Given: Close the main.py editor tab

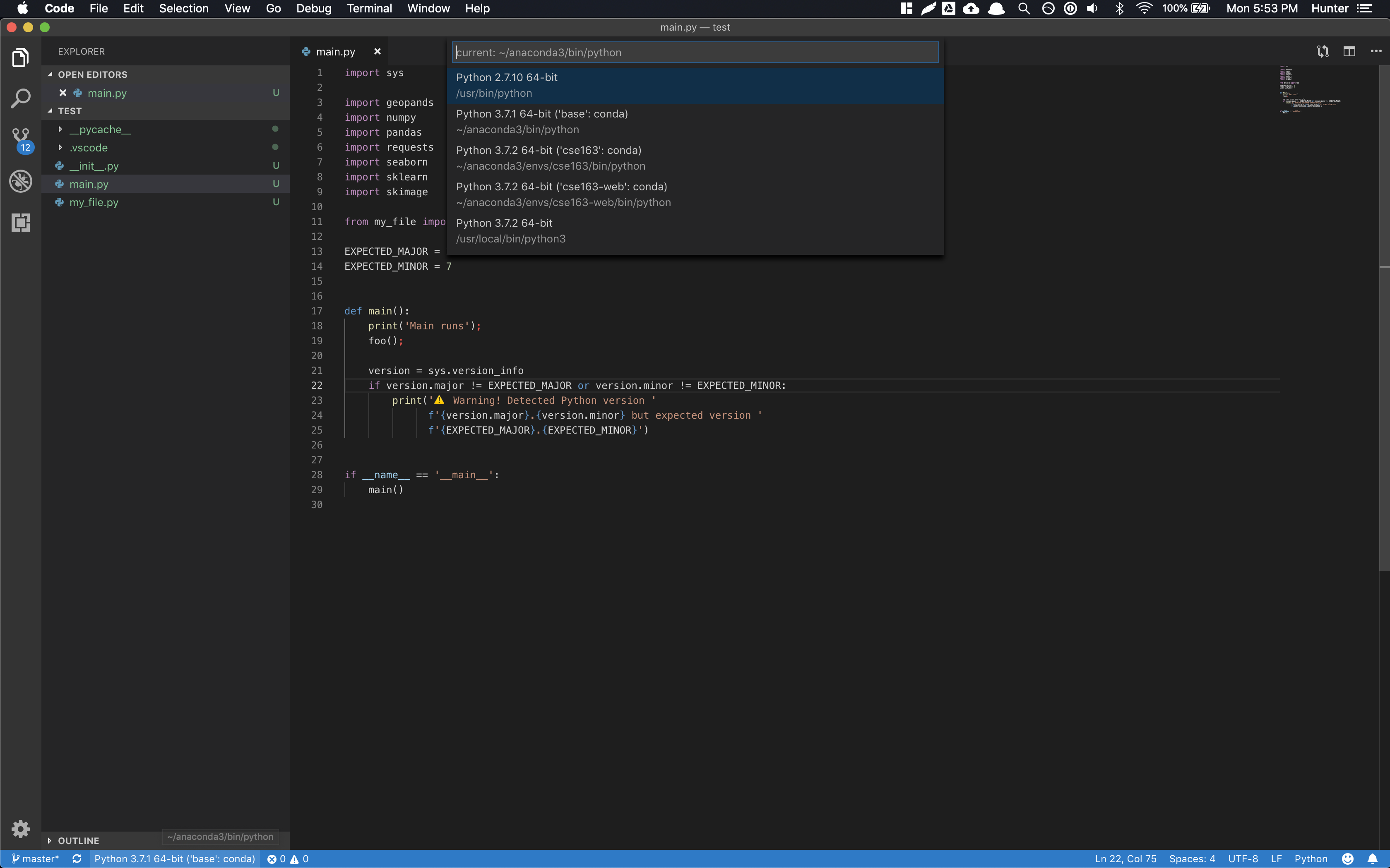Looking at the screenshot, I should 378,52.
